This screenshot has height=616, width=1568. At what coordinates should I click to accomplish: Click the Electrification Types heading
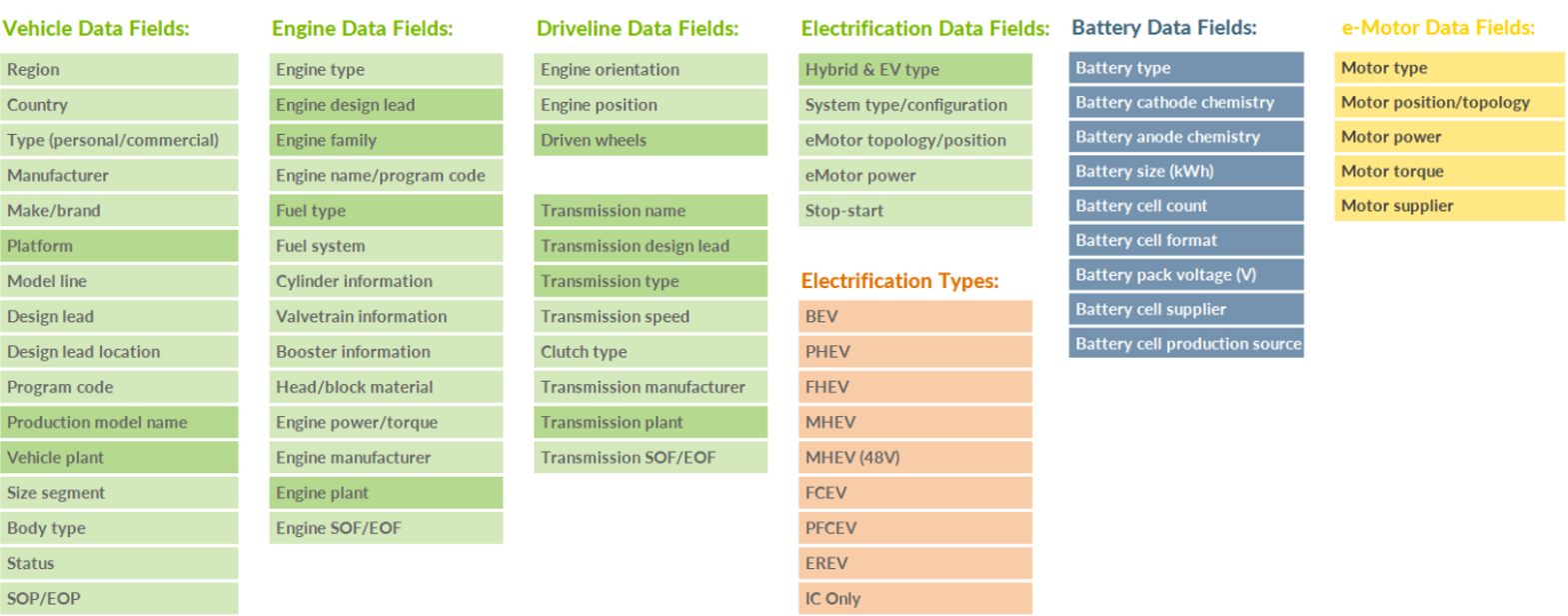coord(899,281)
